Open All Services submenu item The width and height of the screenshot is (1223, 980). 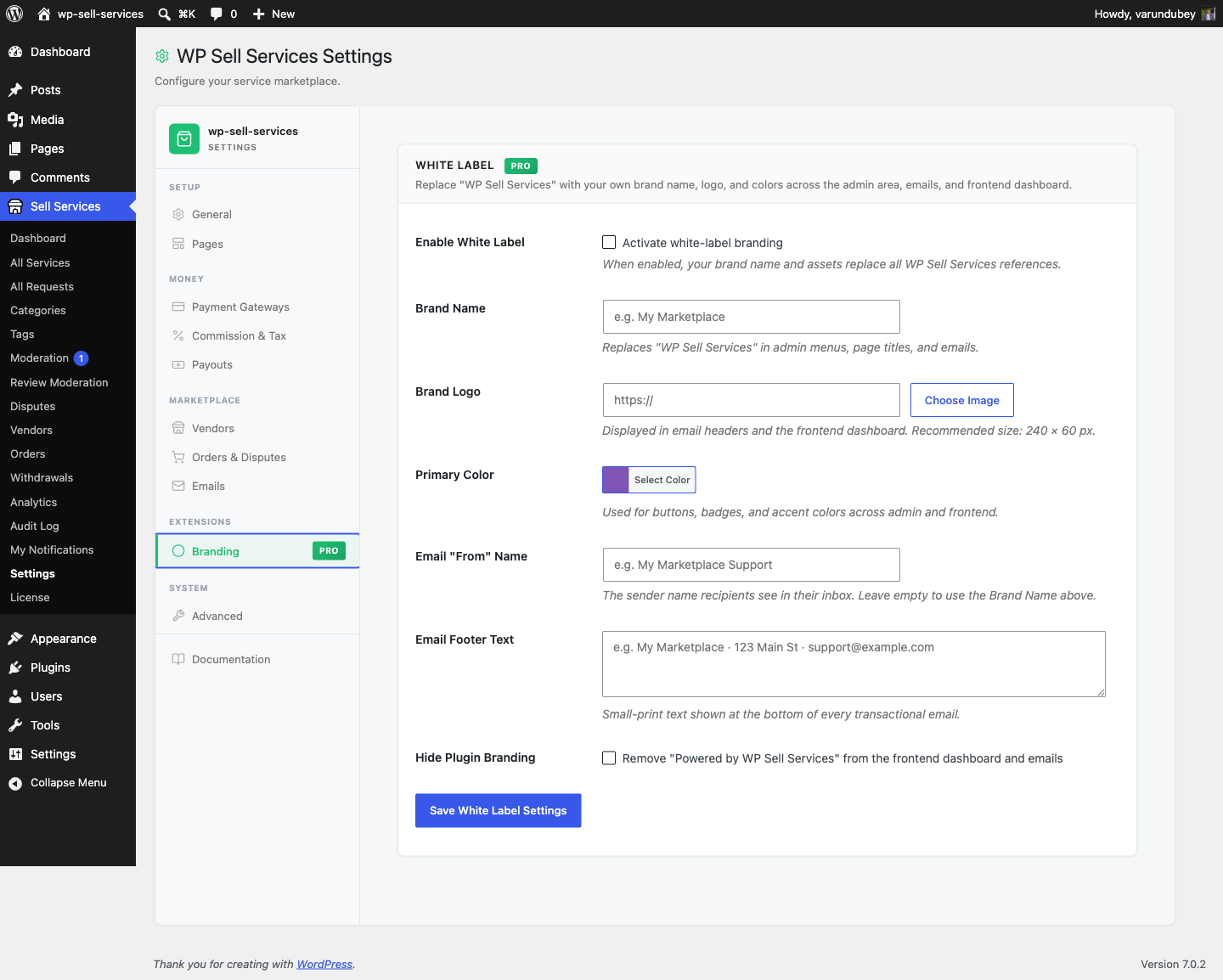click(40, 262)
